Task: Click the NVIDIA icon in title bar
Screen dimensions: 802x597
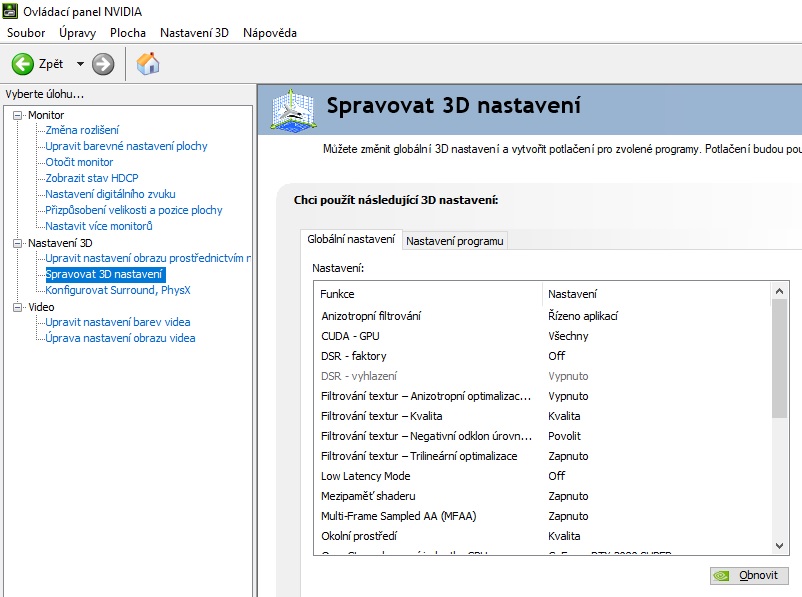Action: 9,11
